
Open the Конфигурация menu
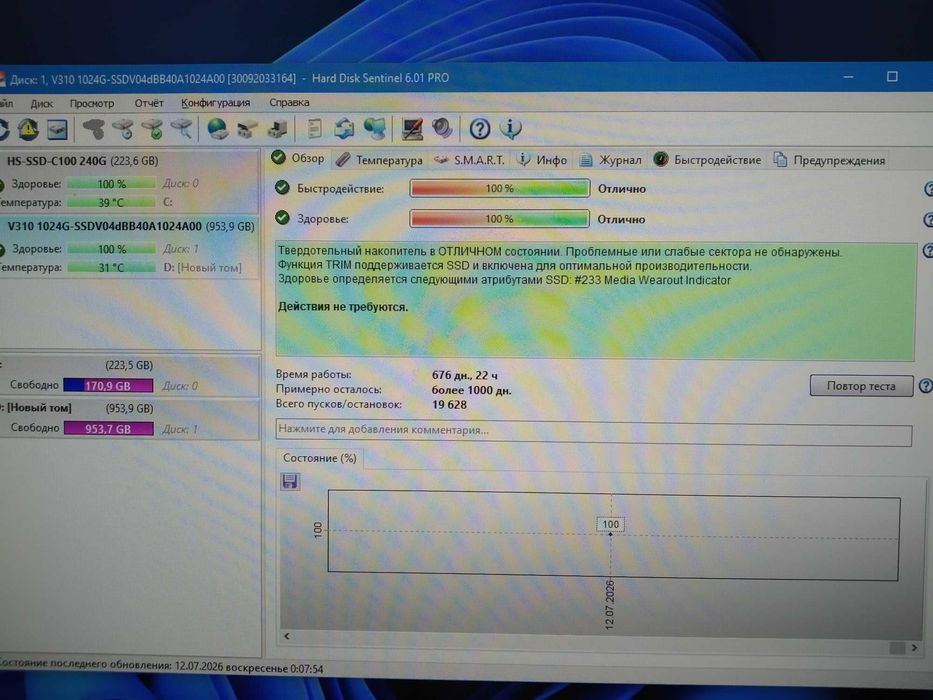(215, 103)
